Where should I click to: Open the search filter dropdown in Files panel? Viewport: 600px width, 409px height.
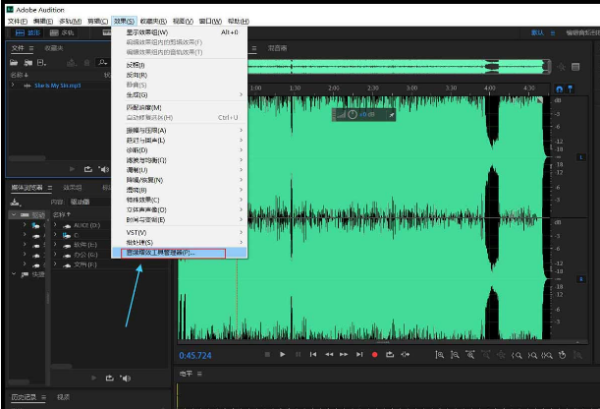[x=103, y=62]
